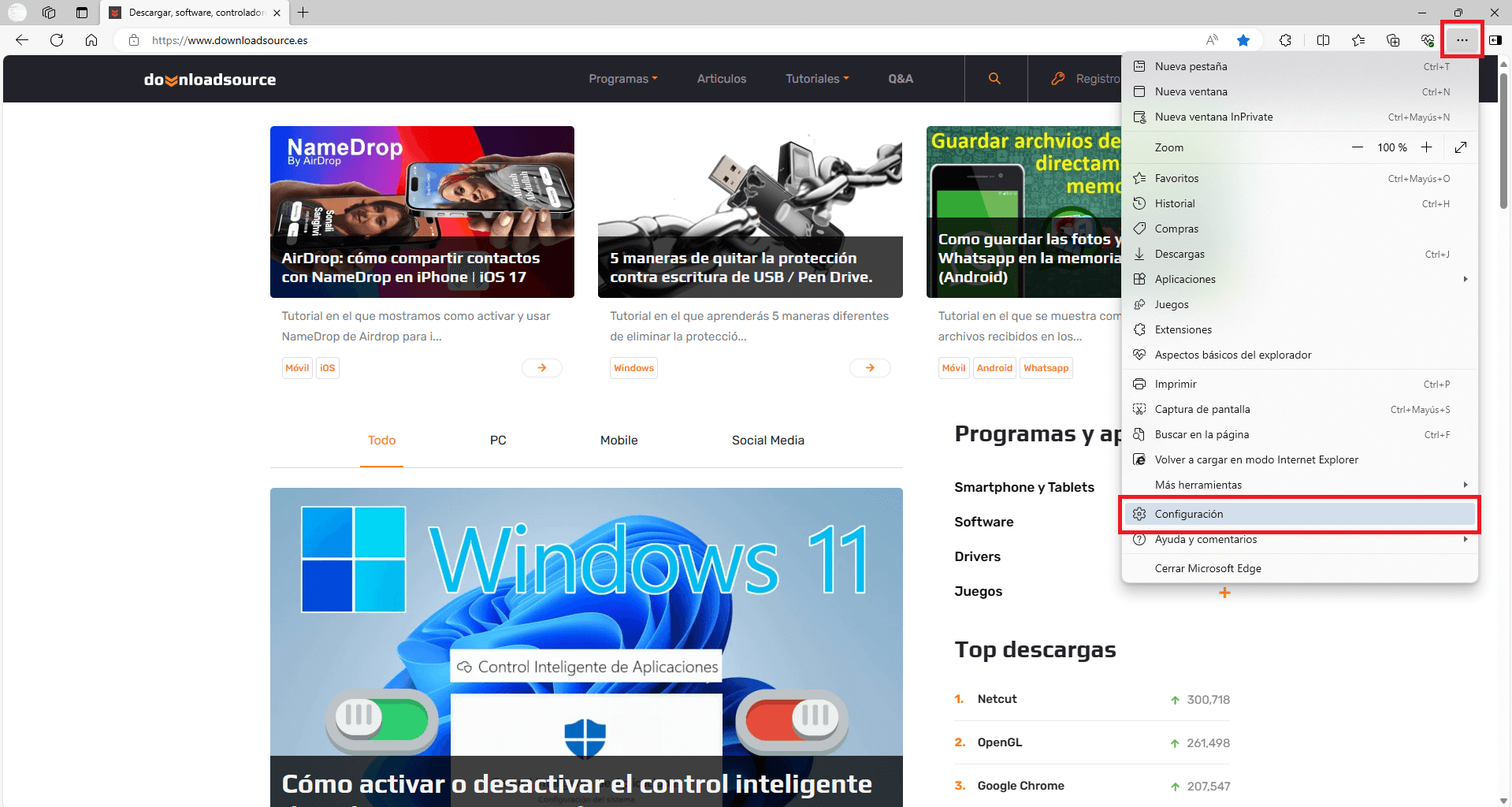Enter full screen from Zoom row

(x=1461, y=147)
